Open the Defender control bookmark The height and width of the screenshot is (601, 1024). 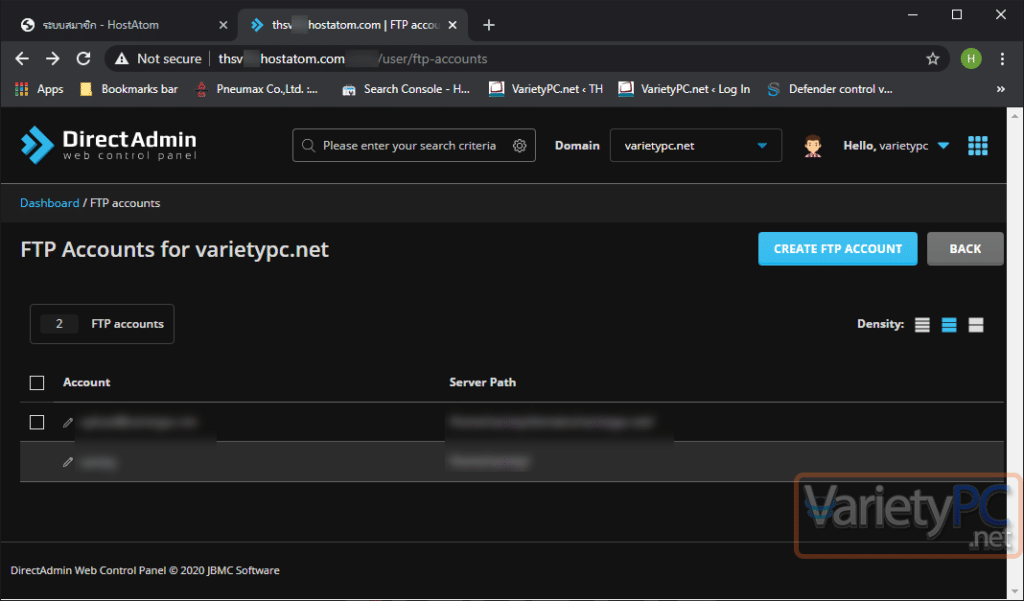829,89
